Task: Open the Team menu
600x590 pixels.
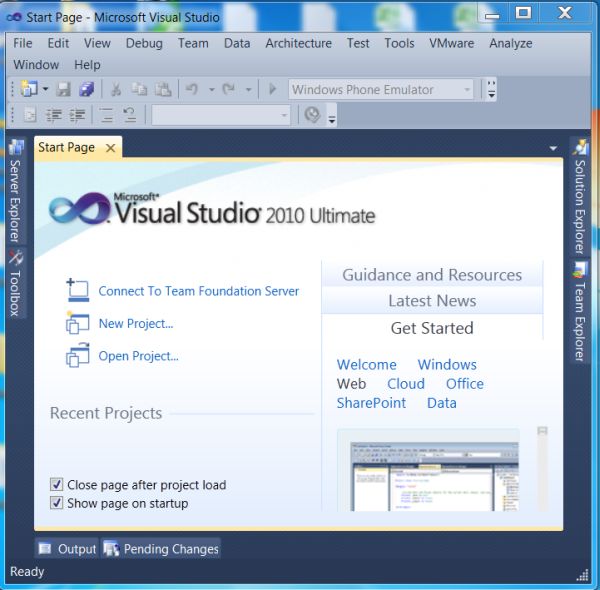Action: click(x=193, y=43)
